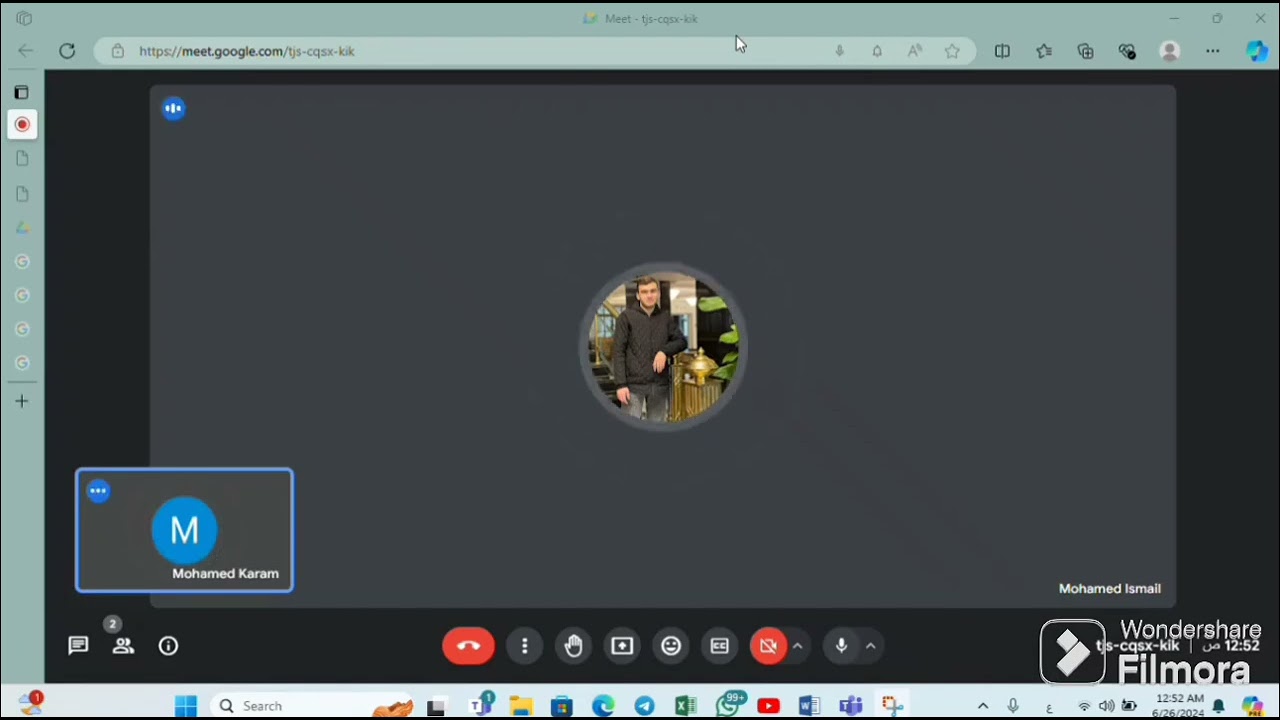Open options on Mohamed Karam tile
This screenshot has width=1280, height=720.
pyautogui.click(x=98, y=491)
